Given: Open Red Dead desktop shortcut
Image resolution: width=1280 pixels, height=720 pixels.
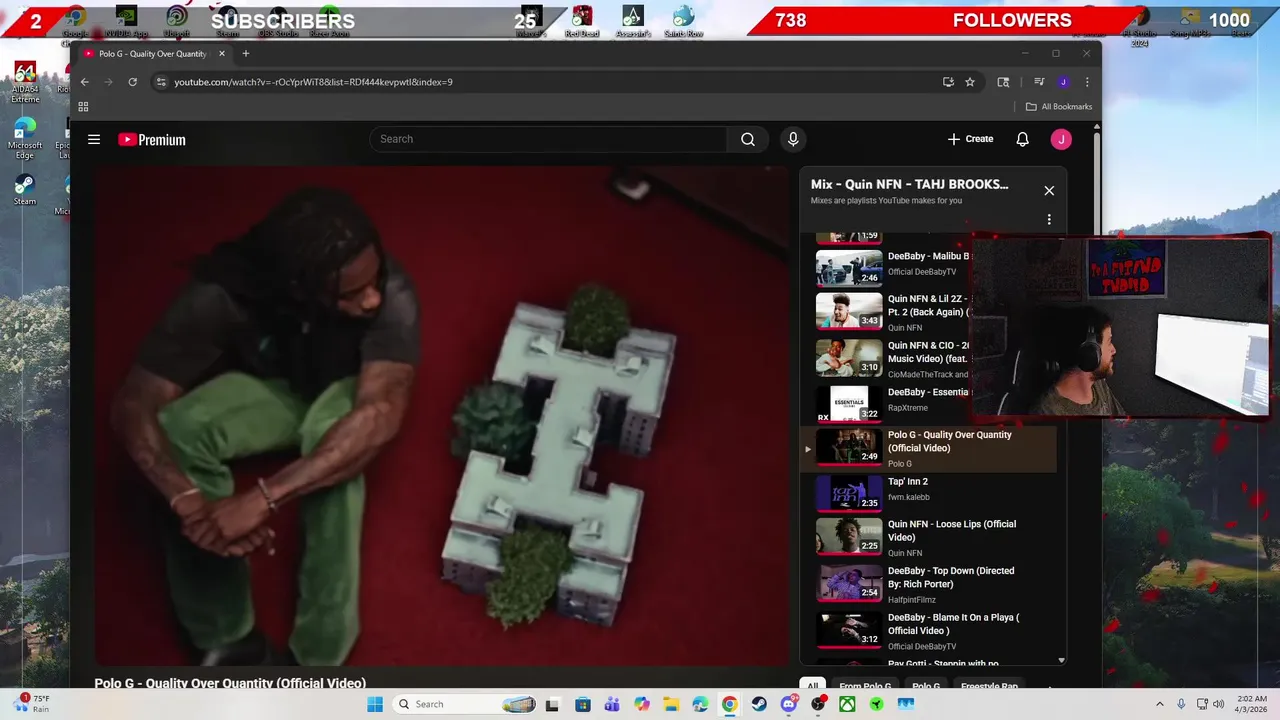Looking at the screenshot, I should pyautogui.click(x=582, y=21).
